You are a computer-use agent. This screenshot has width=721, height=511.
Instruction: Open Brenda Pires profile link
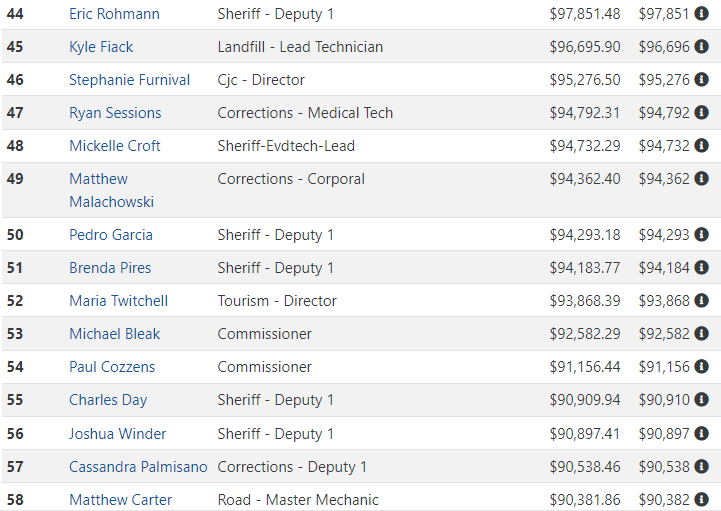pos(110,268)
